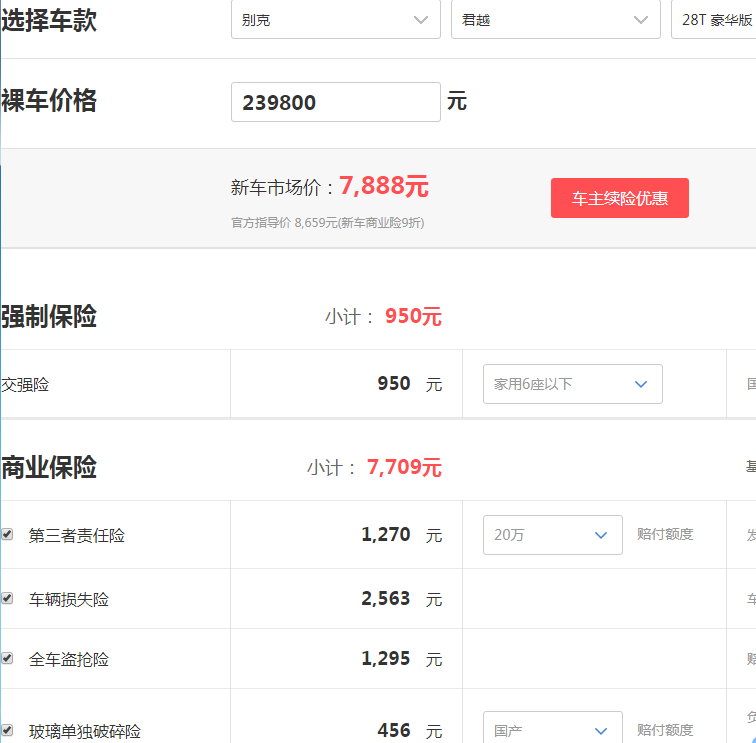Click the 交强险 row label
This screenshot has height=743, width=756.
(x=25, y=385)
